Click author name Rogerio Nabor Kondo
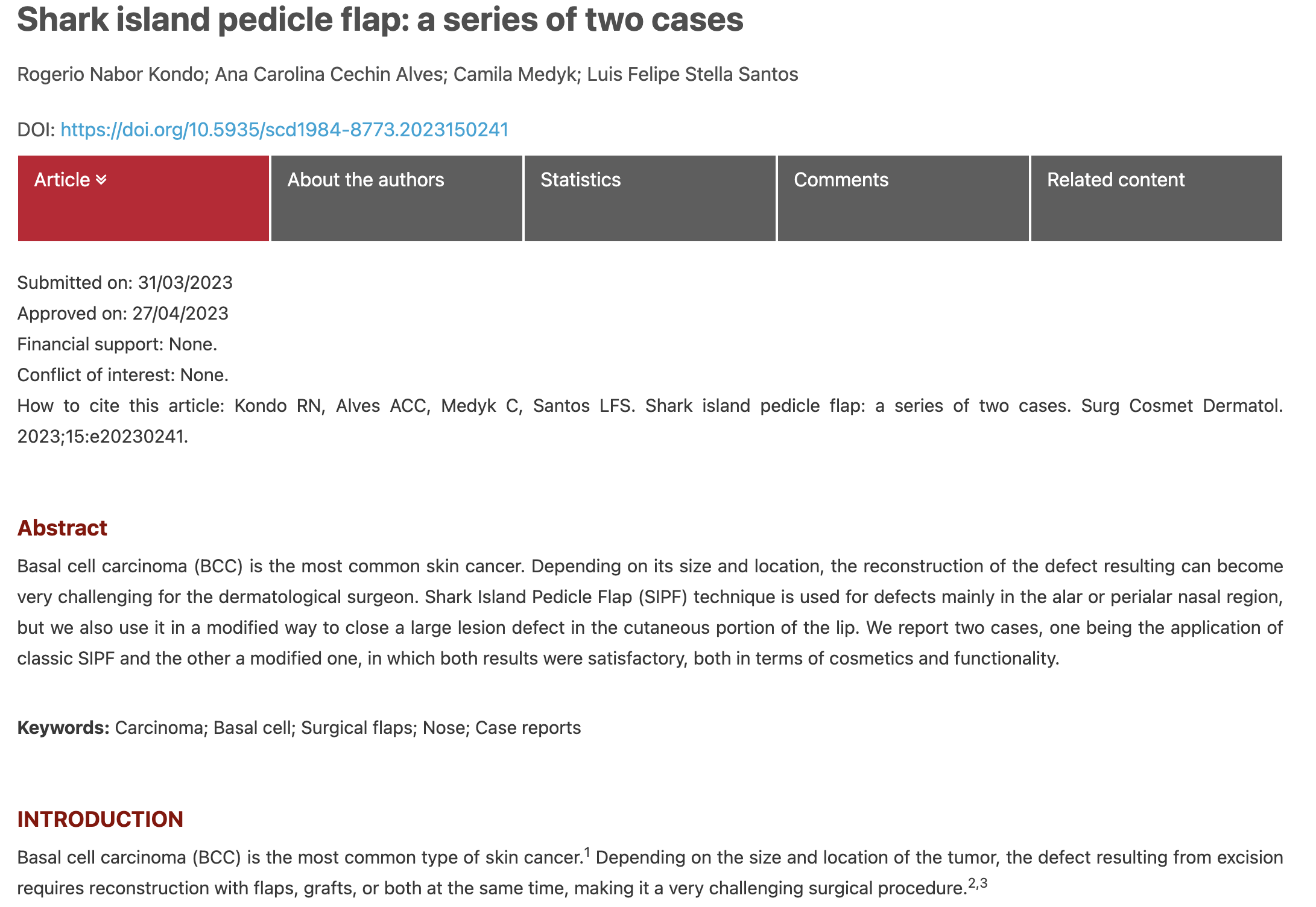Image resolution: width=1316 pixels, height=907 pixels. (110, 74)
